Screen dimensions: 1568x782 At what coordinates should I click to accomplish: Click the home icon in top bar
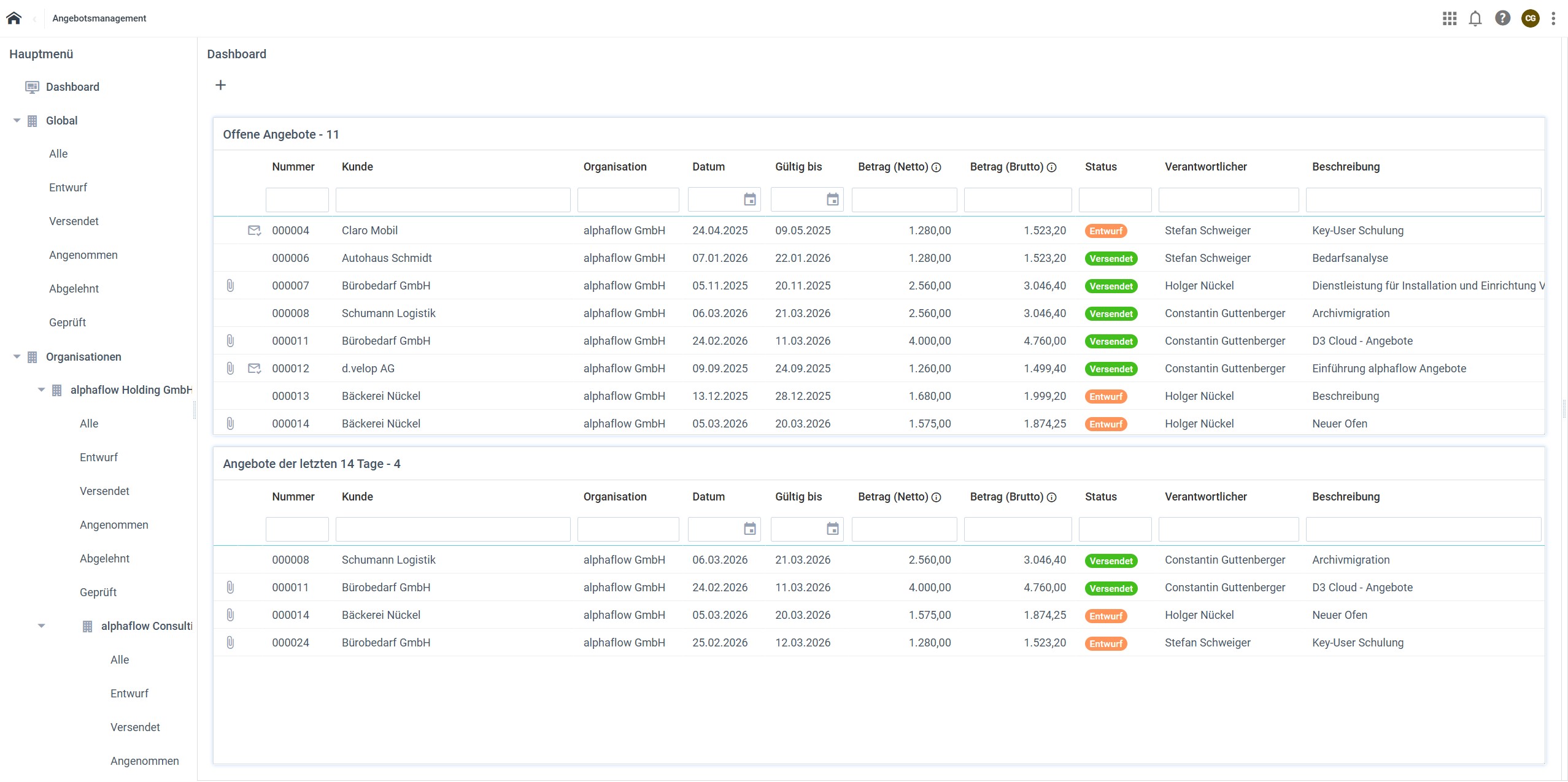pos(14,18)
